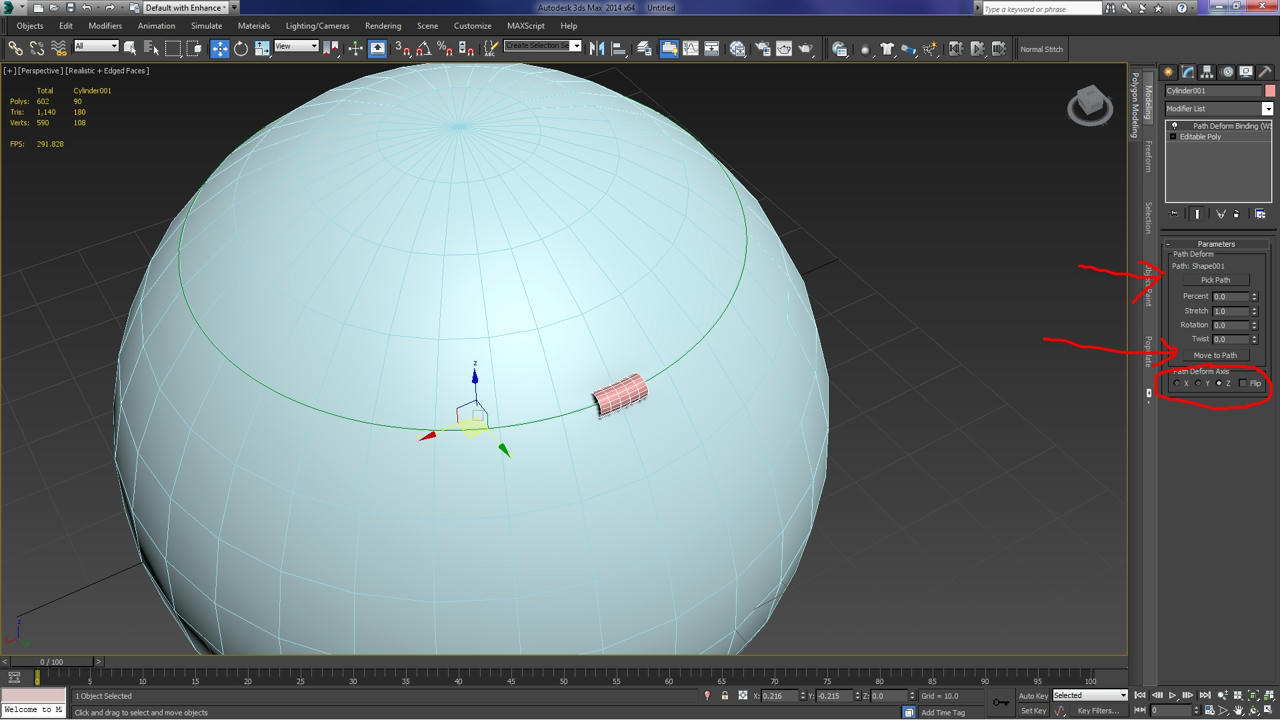This screenshot has width=1280, height=720.
Task: Click the Unlink Selection icon
Action: [37, 48]
